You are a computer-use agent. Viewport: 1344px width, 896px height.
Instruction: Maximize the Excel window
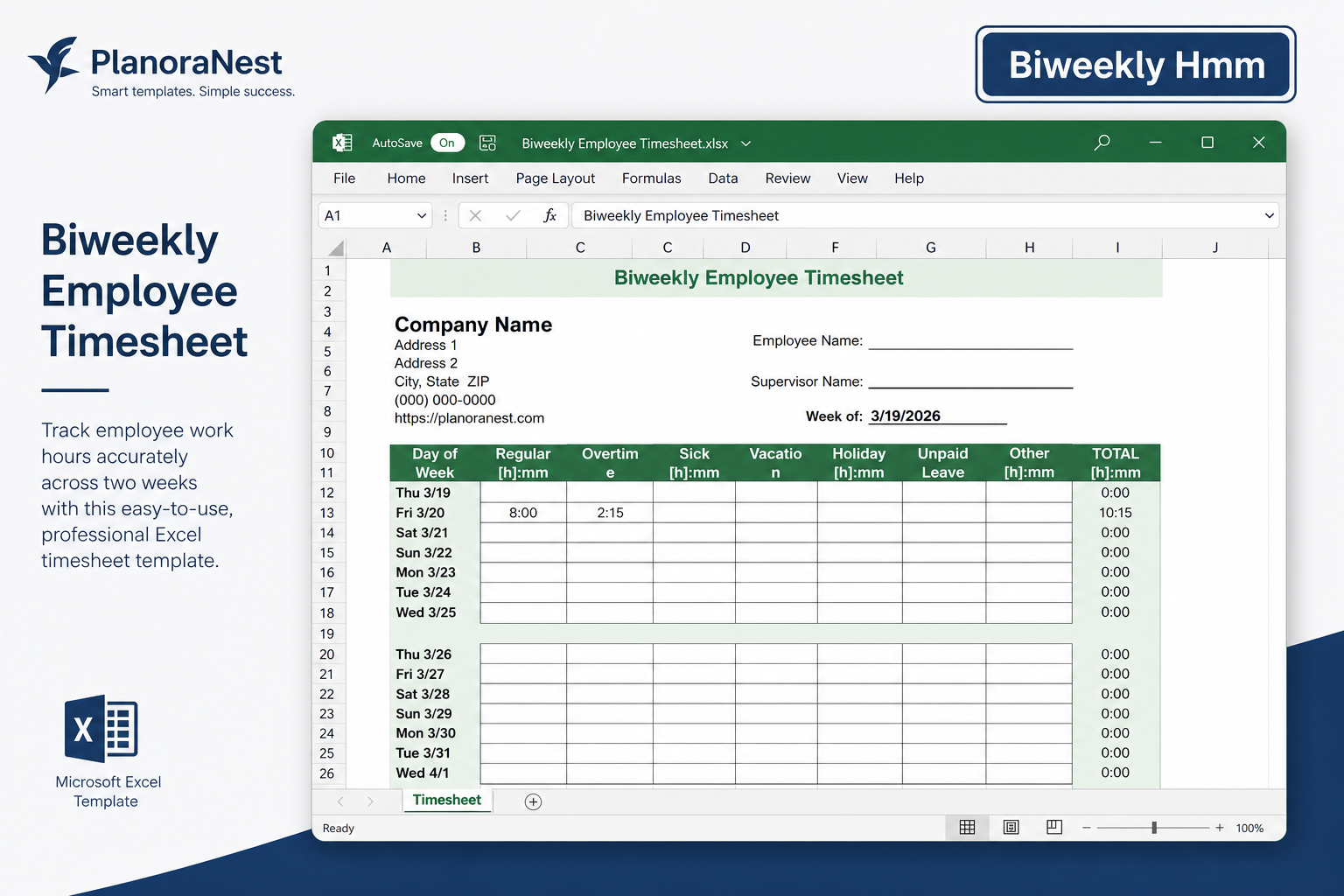pos(1207,142)
